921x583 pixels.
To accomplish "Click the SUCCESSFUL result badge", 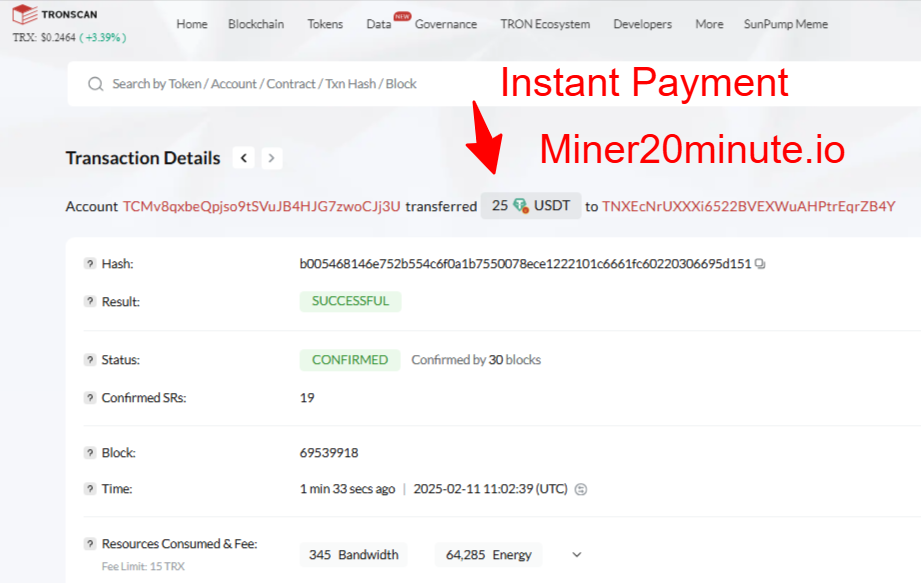I will click(x=350, y=301).
